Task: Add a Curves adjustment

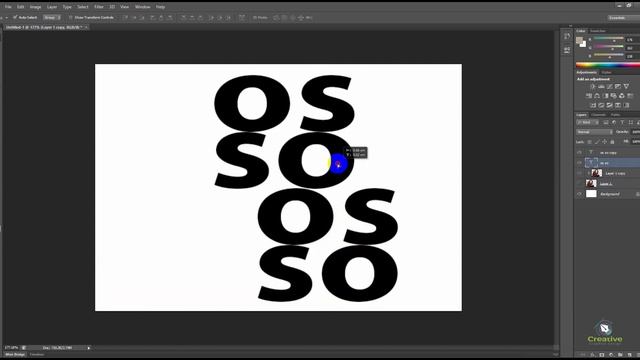Action: (609, 87)
